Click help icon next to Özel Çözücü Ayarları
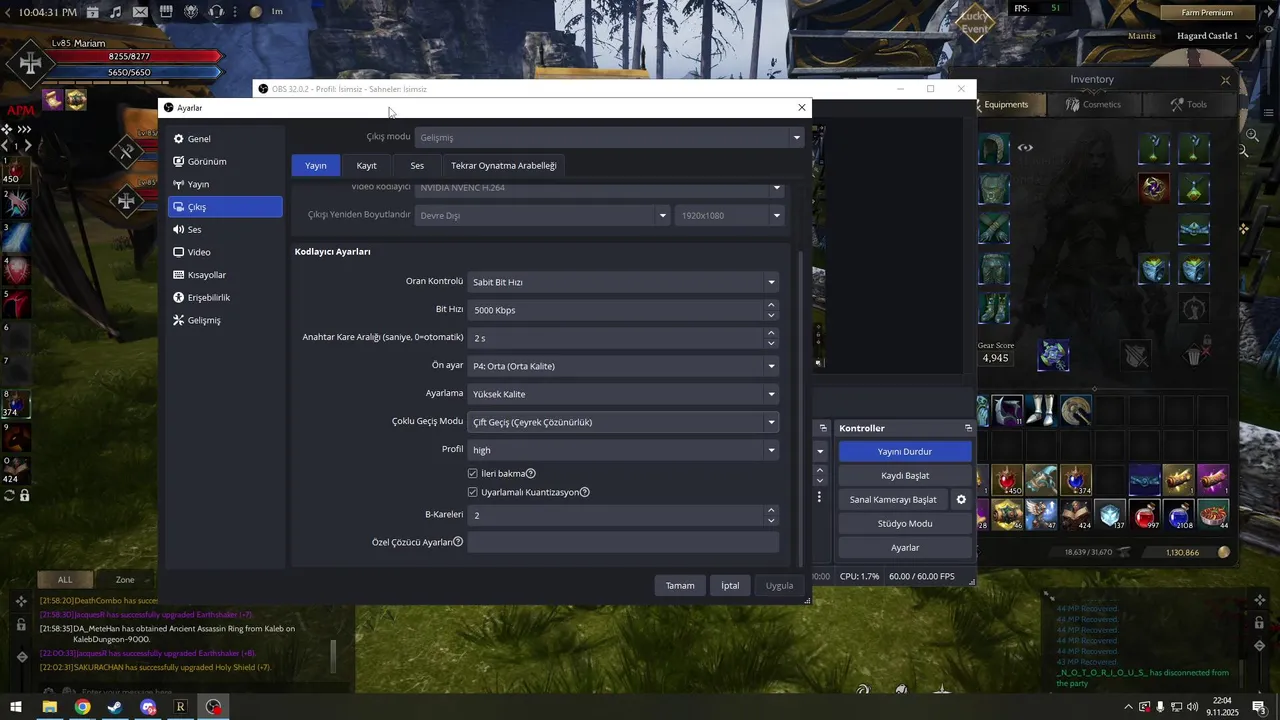This screenshot has width=1280, height=720. click(x=458, y=542)
